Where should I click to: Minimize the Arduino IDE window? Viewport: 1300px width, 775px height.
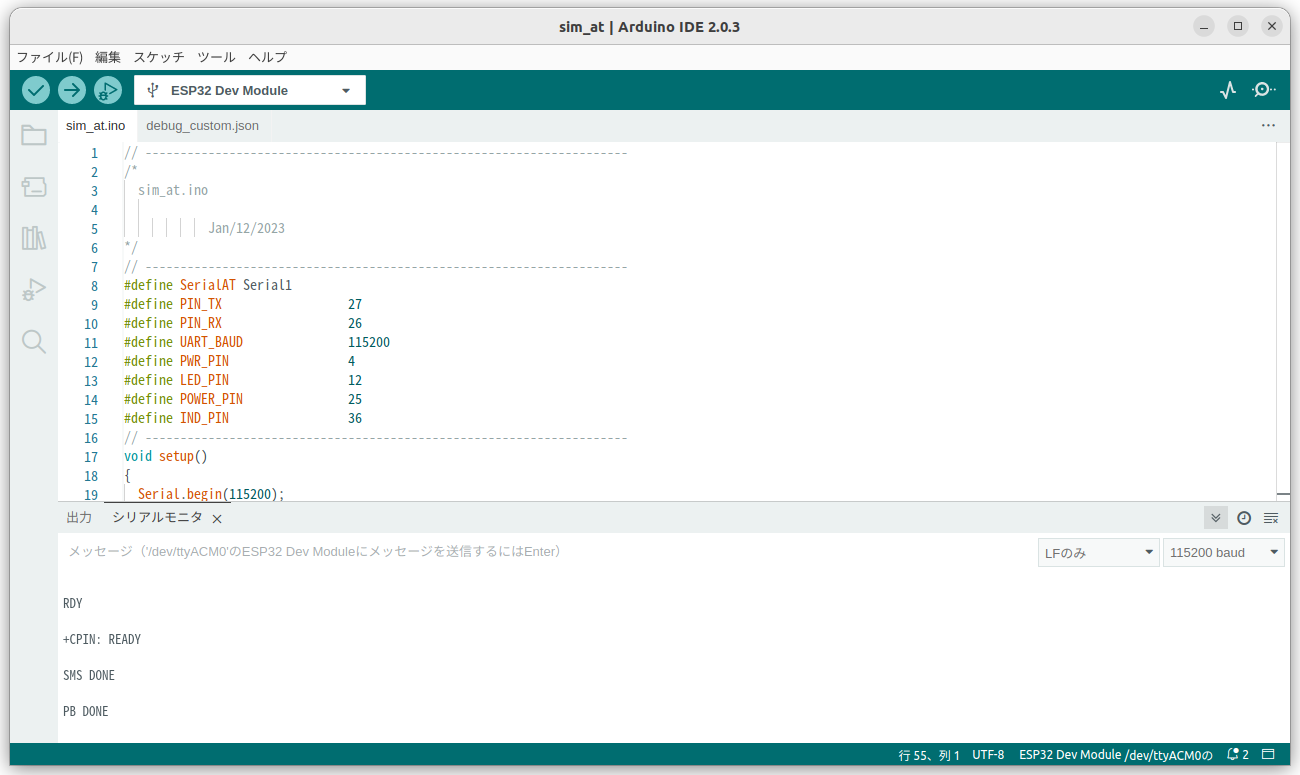pyautogui.click(x=1204, y=26)
